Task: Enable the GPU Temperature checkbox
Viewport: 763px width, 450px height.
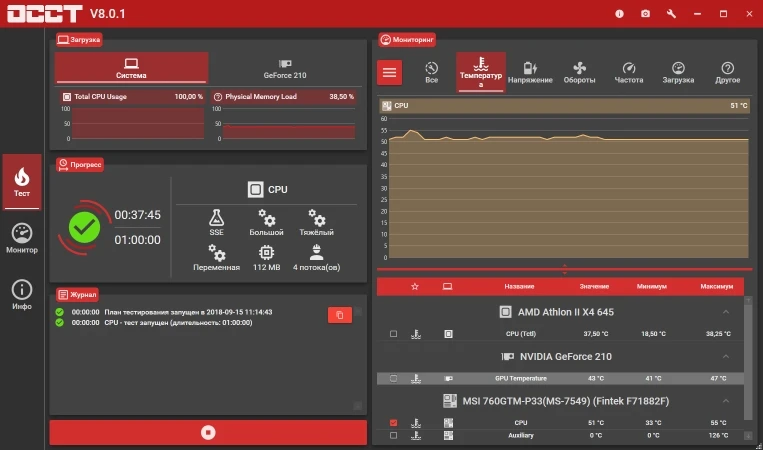Action: pos(393,378)
